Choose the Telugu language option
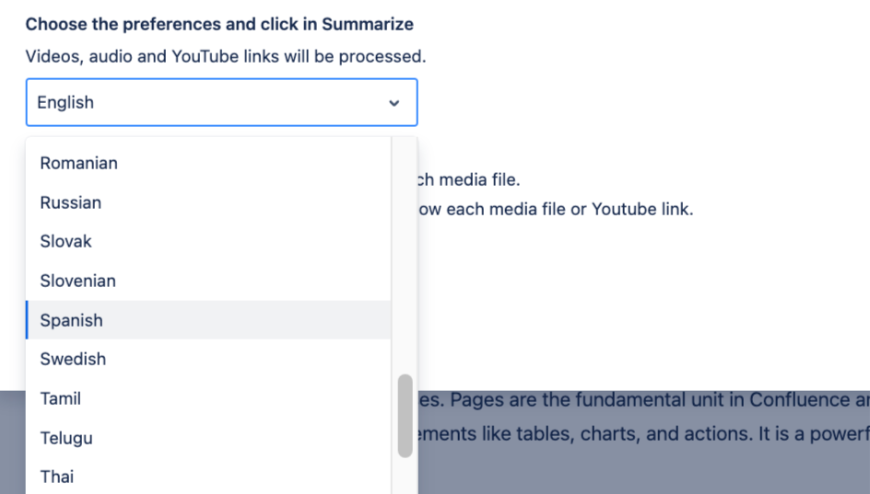This screenshot has height=494, width=870. click(67, 437)
